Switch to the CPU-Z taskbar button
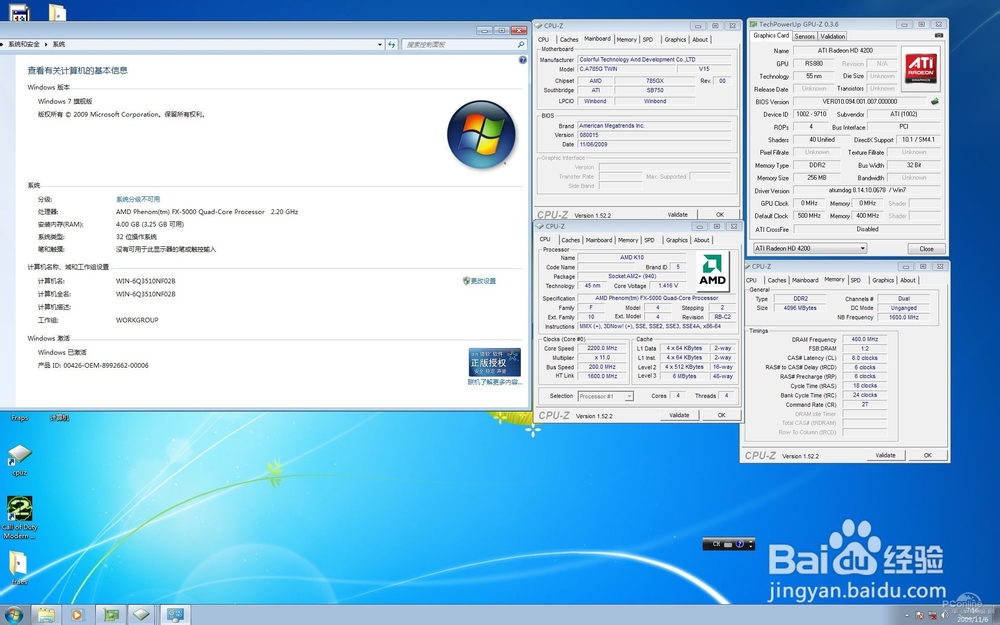Viewport: 1000px width, 625px height. pos(142,615)
